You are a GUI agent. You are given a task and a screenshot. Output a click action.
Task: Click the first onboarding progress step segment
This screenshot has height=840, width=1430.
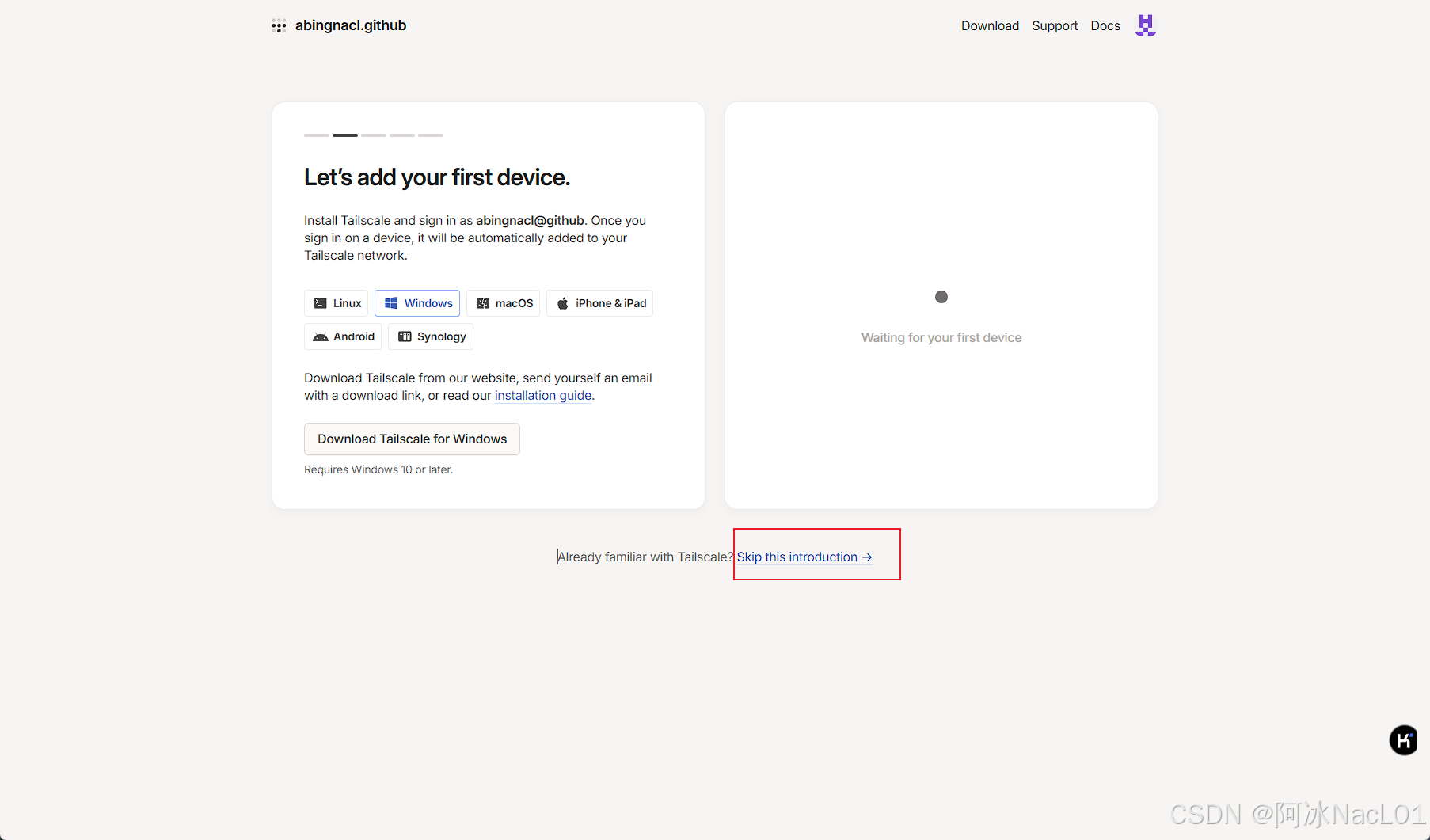317,135
